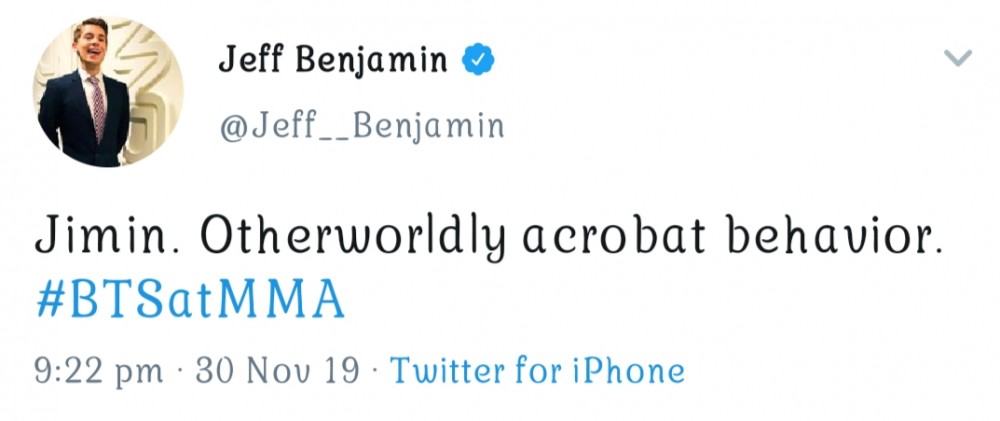This screenshot has height=421, width=1000.
Task: Open the @Jeff__Benjamin handle
Action: (362, 126)
